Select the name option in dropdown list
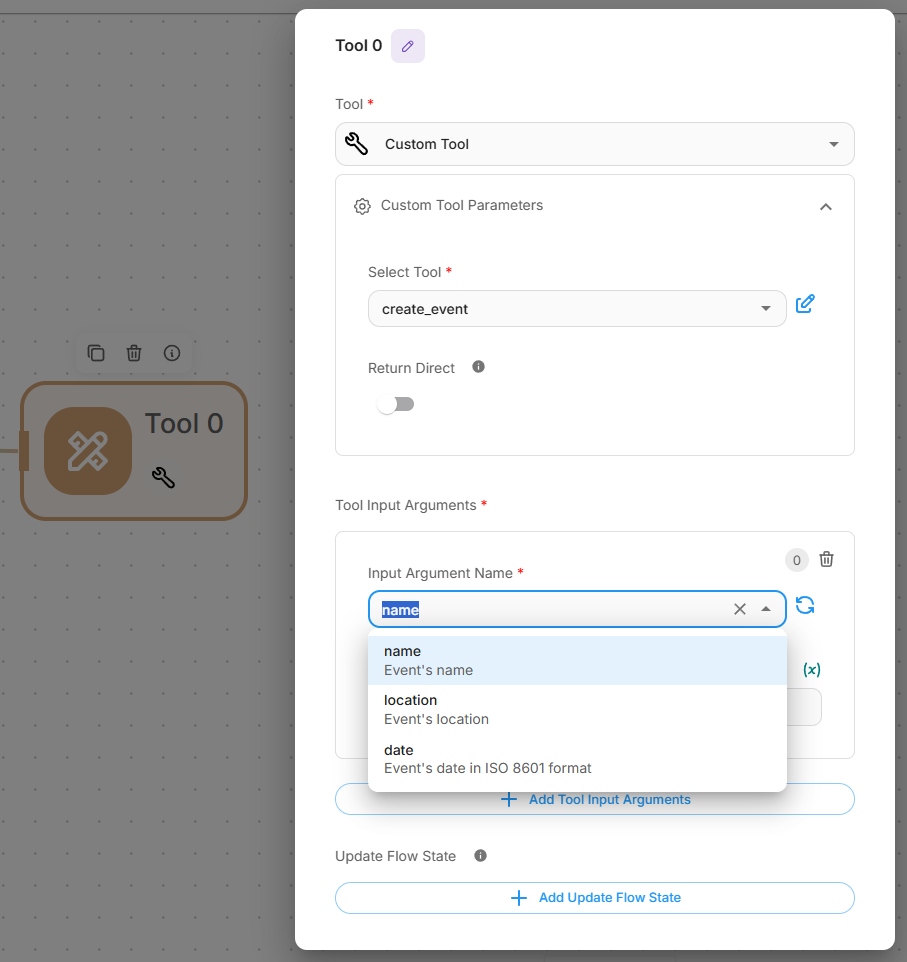907x962 pixels. click(577, 660)
